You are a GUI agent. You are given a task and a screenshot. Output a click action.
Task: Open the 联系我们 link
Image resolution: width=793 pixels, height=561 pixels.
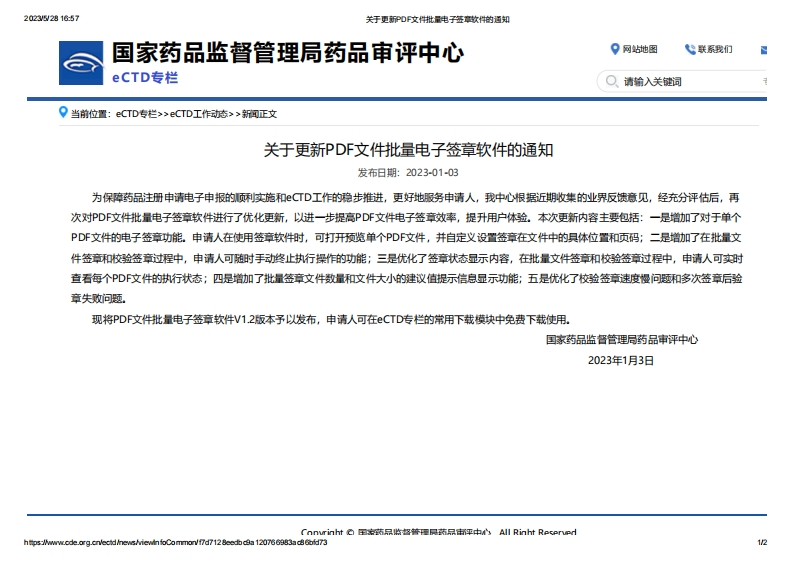click(x=715, y=49)
